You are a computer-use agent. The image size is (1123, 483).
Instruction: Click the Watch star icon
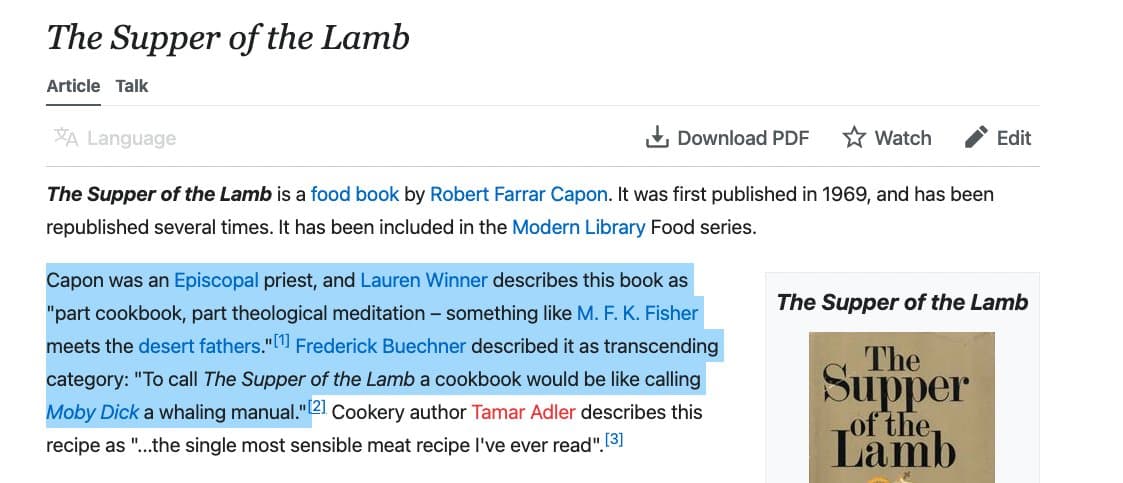click(x=853, y=138)
